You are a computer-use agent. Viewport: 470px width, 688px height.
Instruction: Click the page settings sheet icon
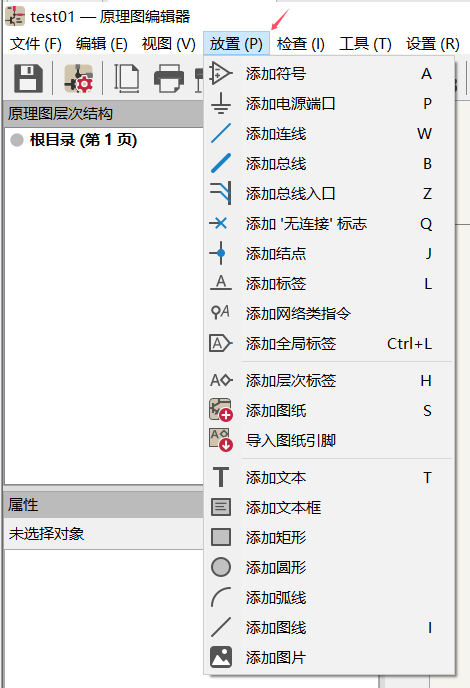127,79
